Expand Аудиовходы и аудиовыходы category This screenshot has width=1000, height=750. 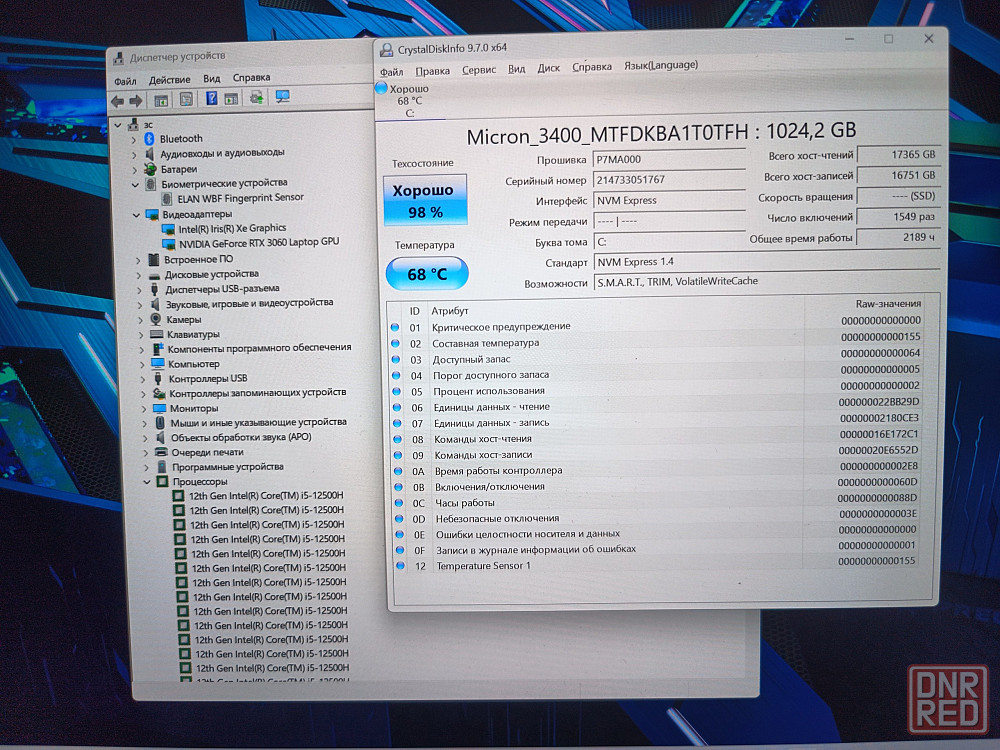(134, 154)
